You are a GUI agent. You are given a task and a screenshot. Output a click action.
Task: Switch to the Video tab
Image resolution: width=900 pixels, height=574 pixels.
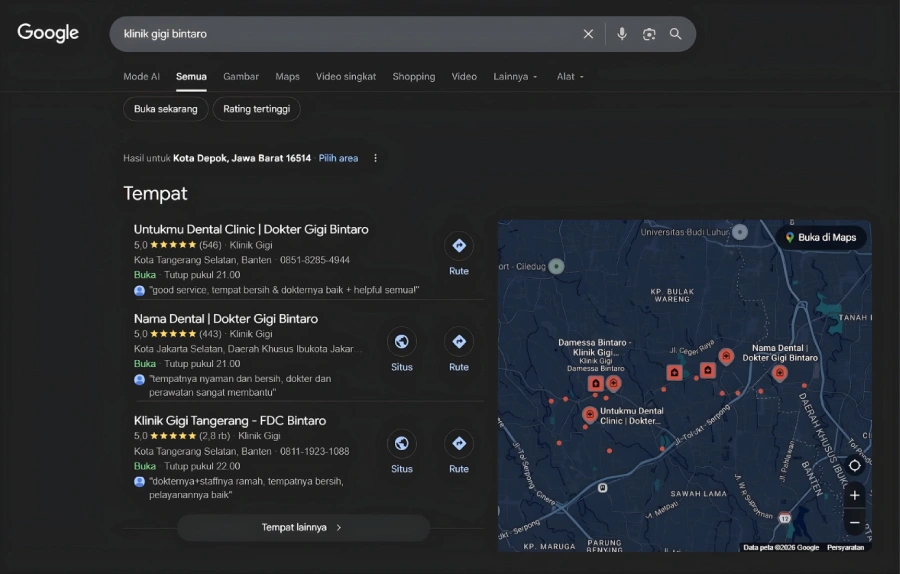[464, 76]
